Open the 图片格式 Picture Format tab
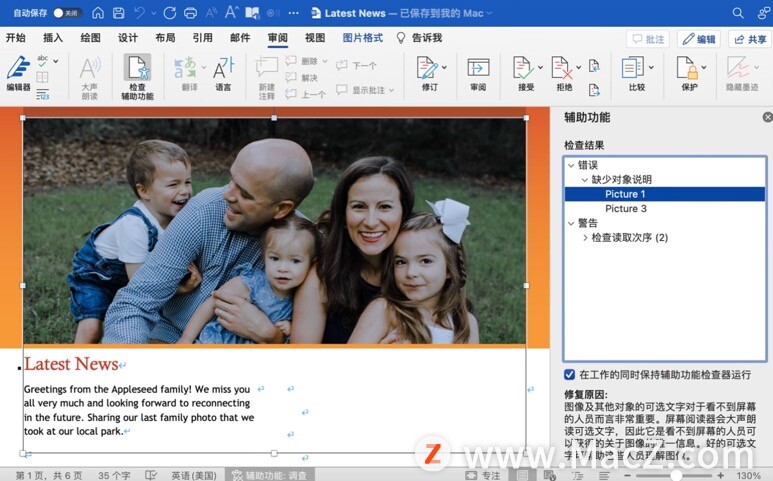 363,37
